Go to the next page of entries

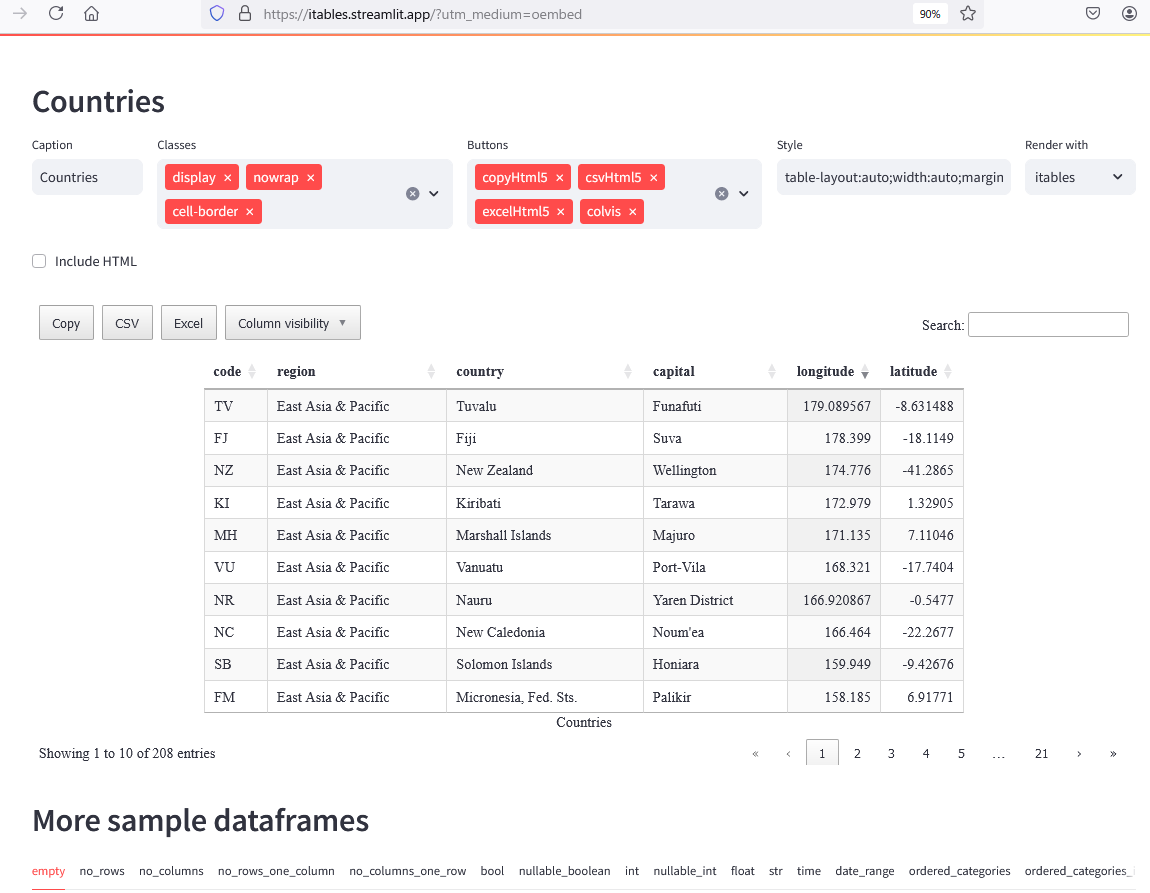click(1079, 753)
